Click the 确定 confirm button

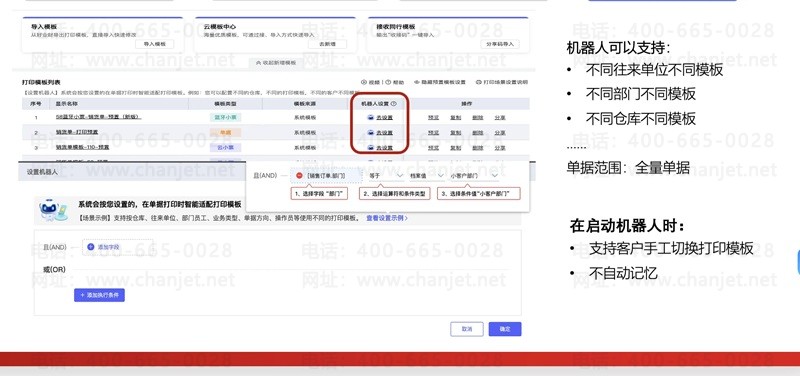click(505, 329)
